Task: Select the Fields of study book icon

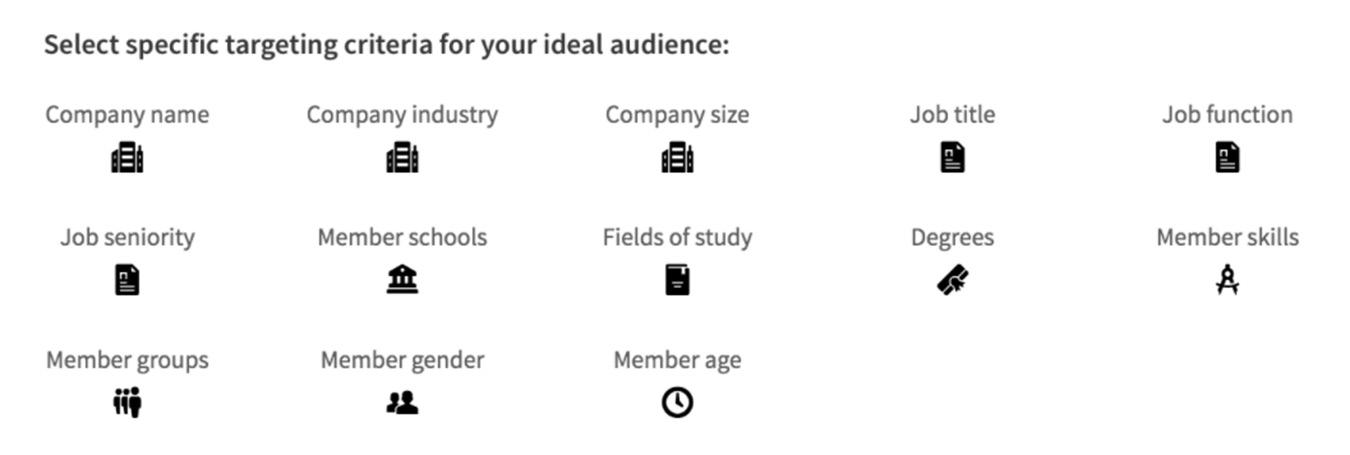Action: pos(677,279)
